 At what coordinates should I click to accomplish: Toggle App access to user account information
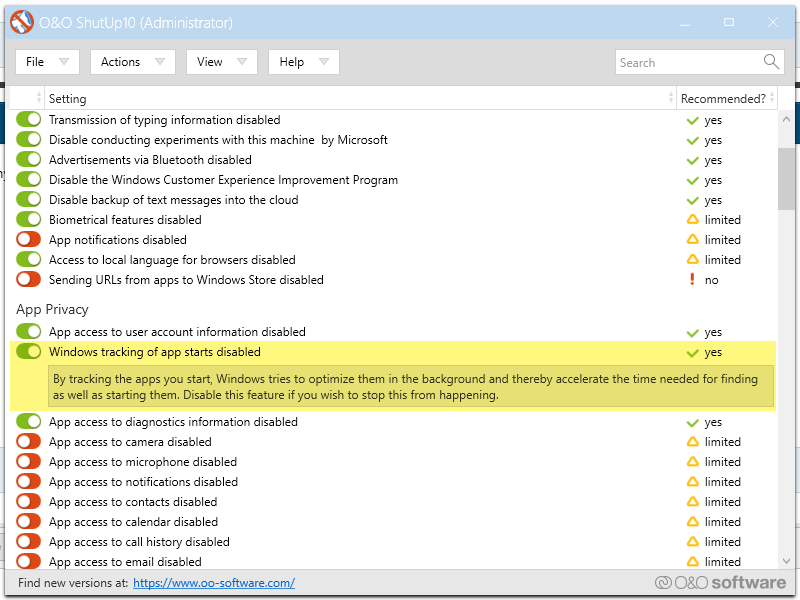click(x=29, y=332)
